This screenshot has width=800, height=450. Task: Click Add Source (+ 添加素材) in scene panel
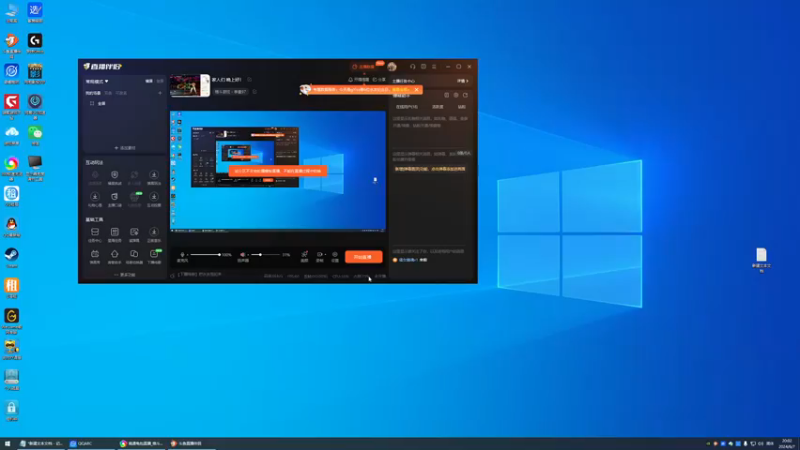click(125, 148)
